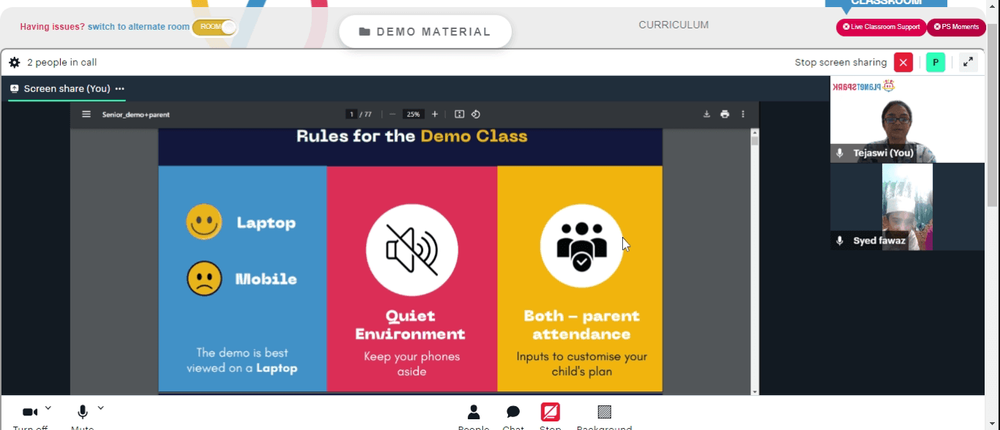Click Live Classroom Support button
The image size is (1000, 430).
coord(881,27)
